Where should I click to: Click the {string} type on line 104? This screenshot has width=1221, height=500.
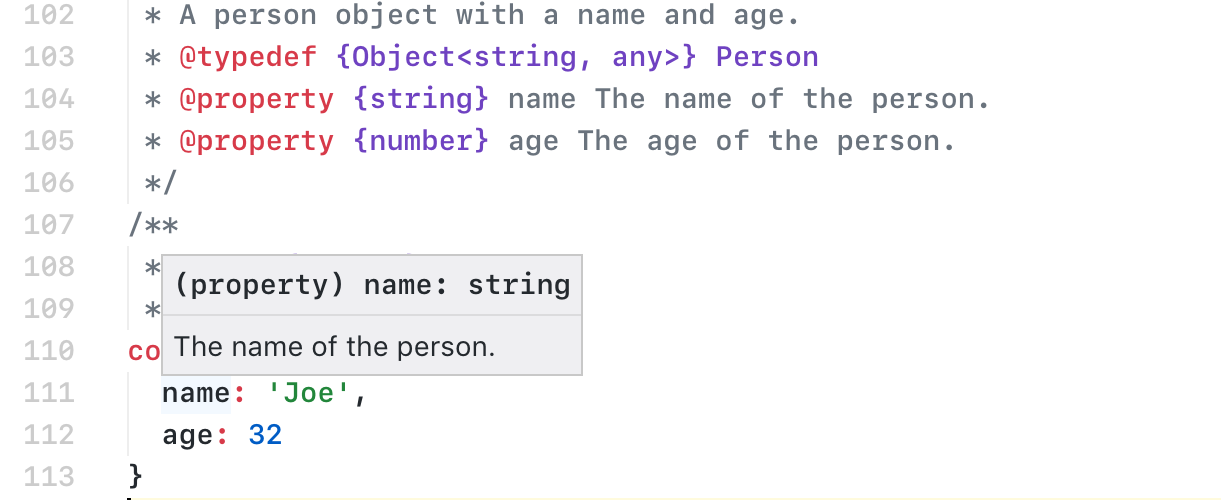tap(421, 99)
